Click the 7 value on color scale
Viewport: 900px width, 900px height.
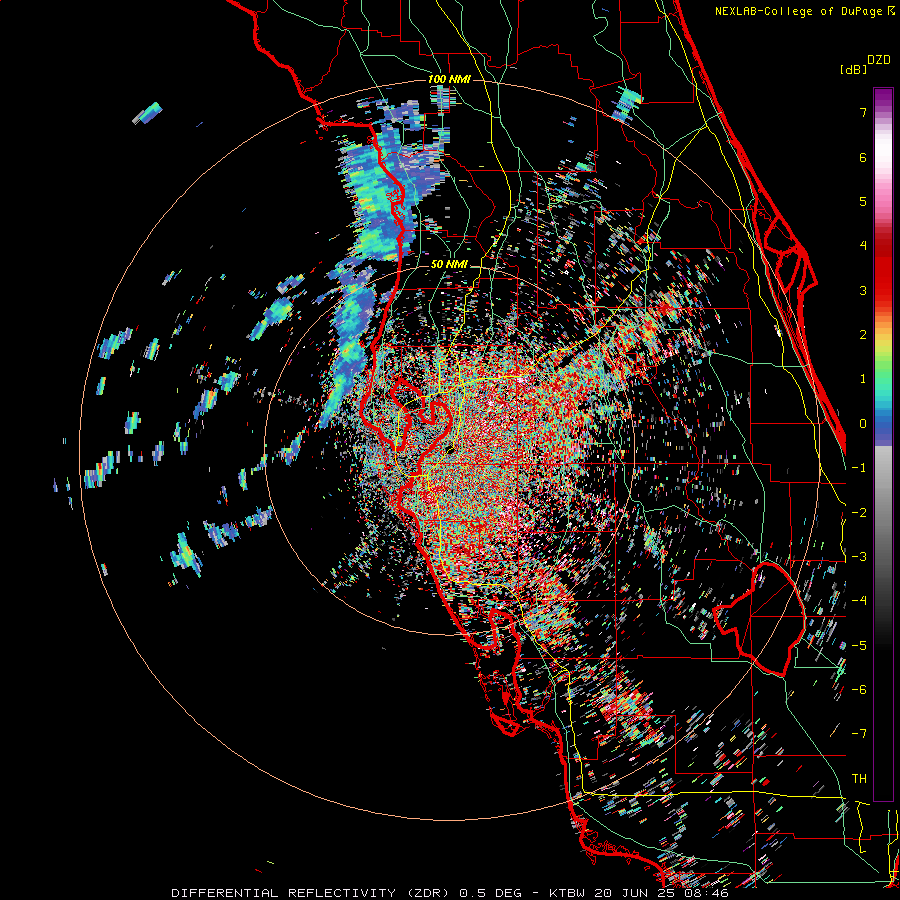click(863, 112)
